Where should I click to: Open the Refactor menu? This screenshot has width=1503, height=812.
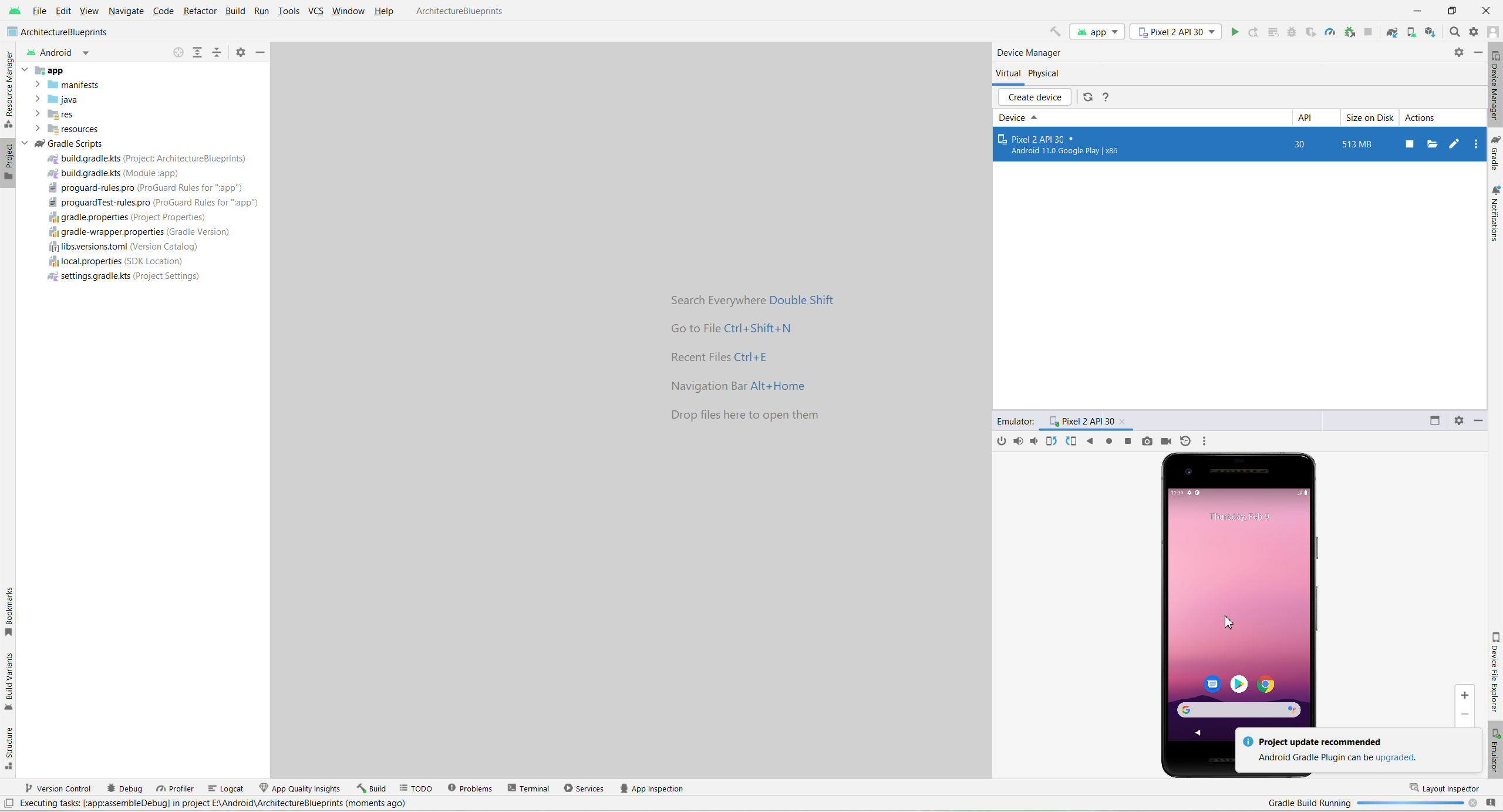(200, 11)
